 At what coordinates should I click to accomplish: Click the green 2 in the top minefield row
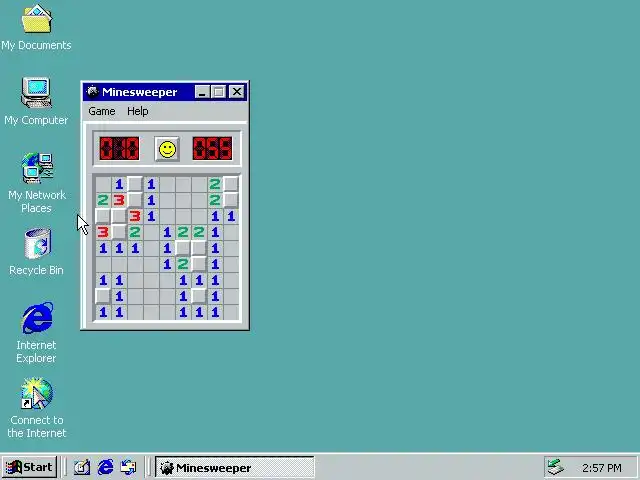coord(215,184)
